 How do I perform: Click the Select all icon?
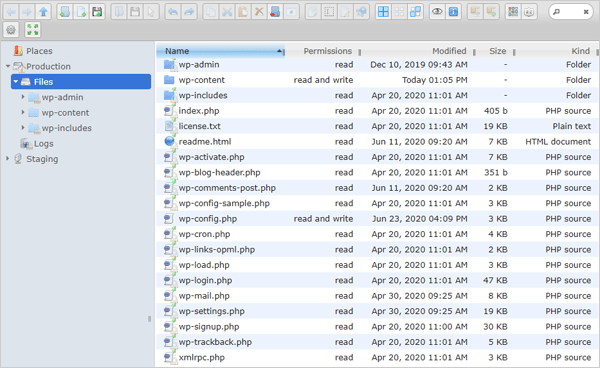click(383, 12)
